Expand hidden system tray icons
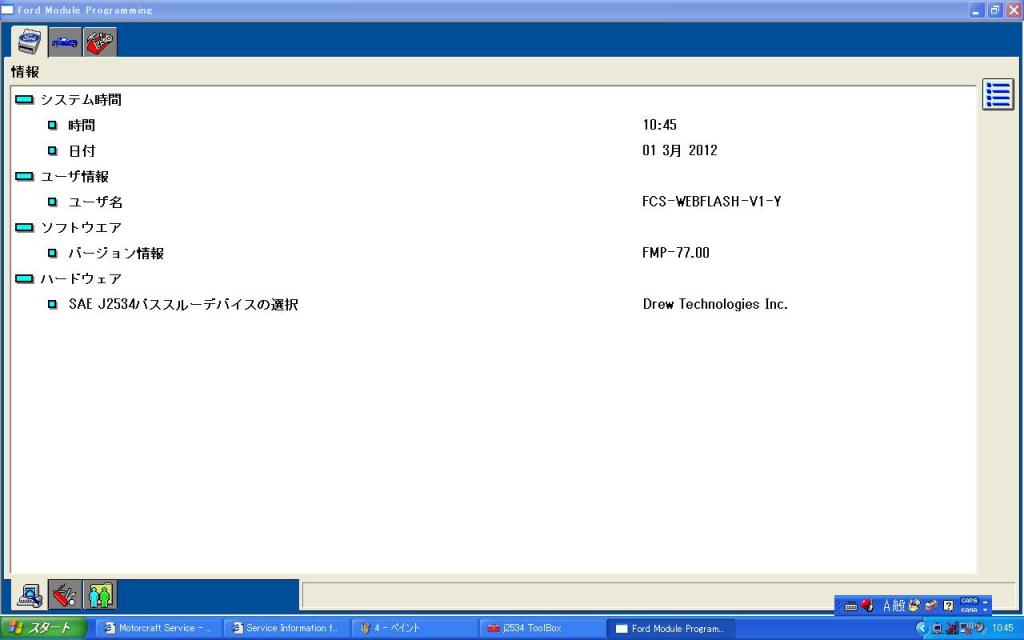 coord(922,628)
